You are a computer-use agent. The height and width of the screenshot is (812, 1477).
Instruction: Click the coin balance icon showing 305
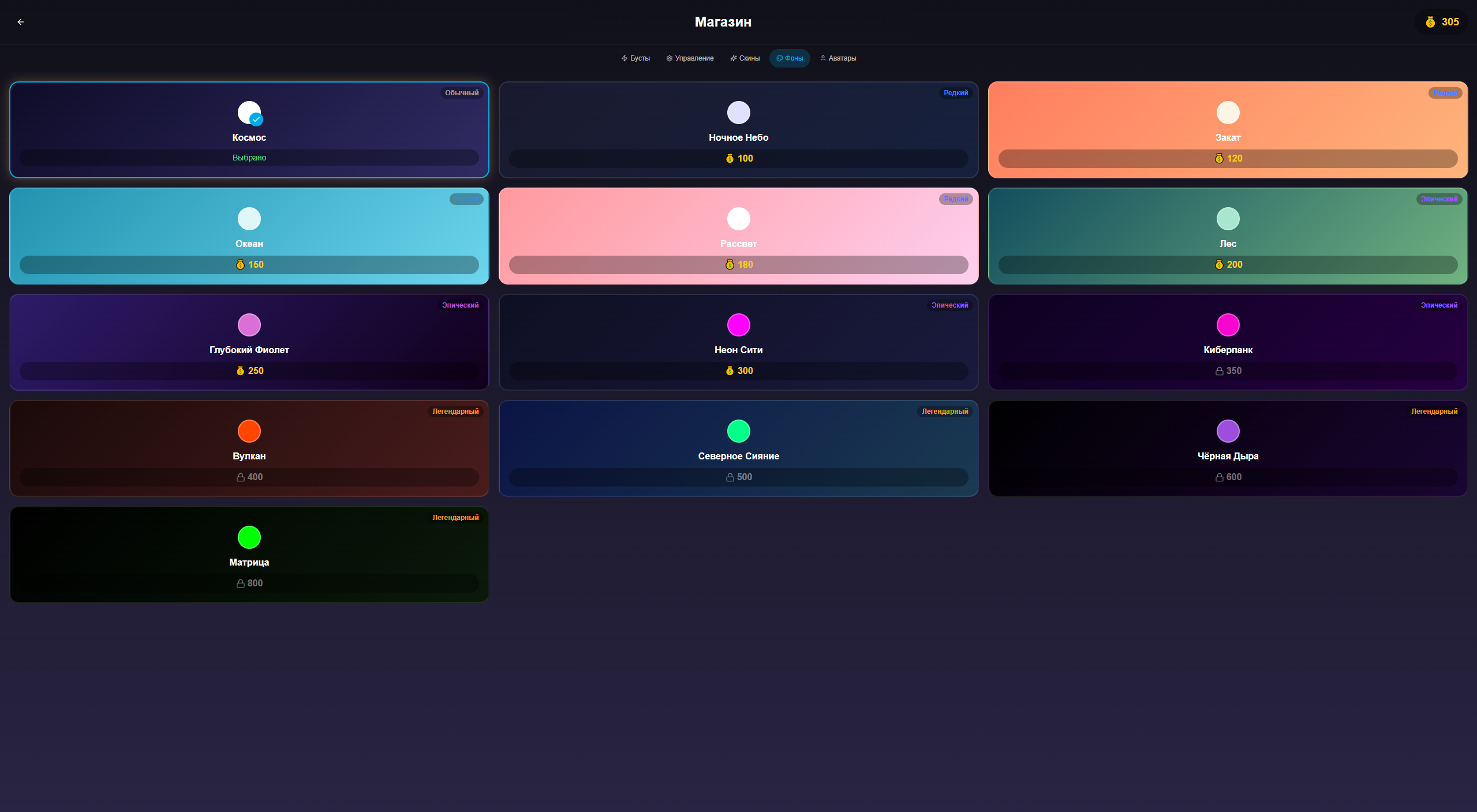point(1430,22)
